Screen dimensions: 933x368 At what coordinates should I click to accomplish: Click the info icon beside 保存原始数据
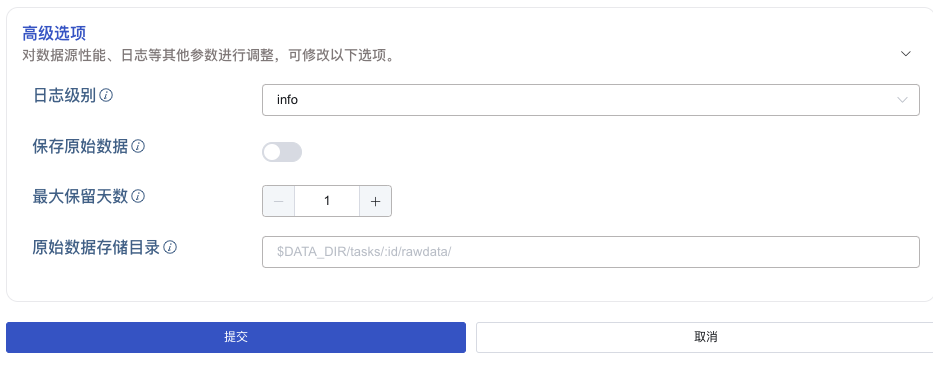(x=138, y=146)
